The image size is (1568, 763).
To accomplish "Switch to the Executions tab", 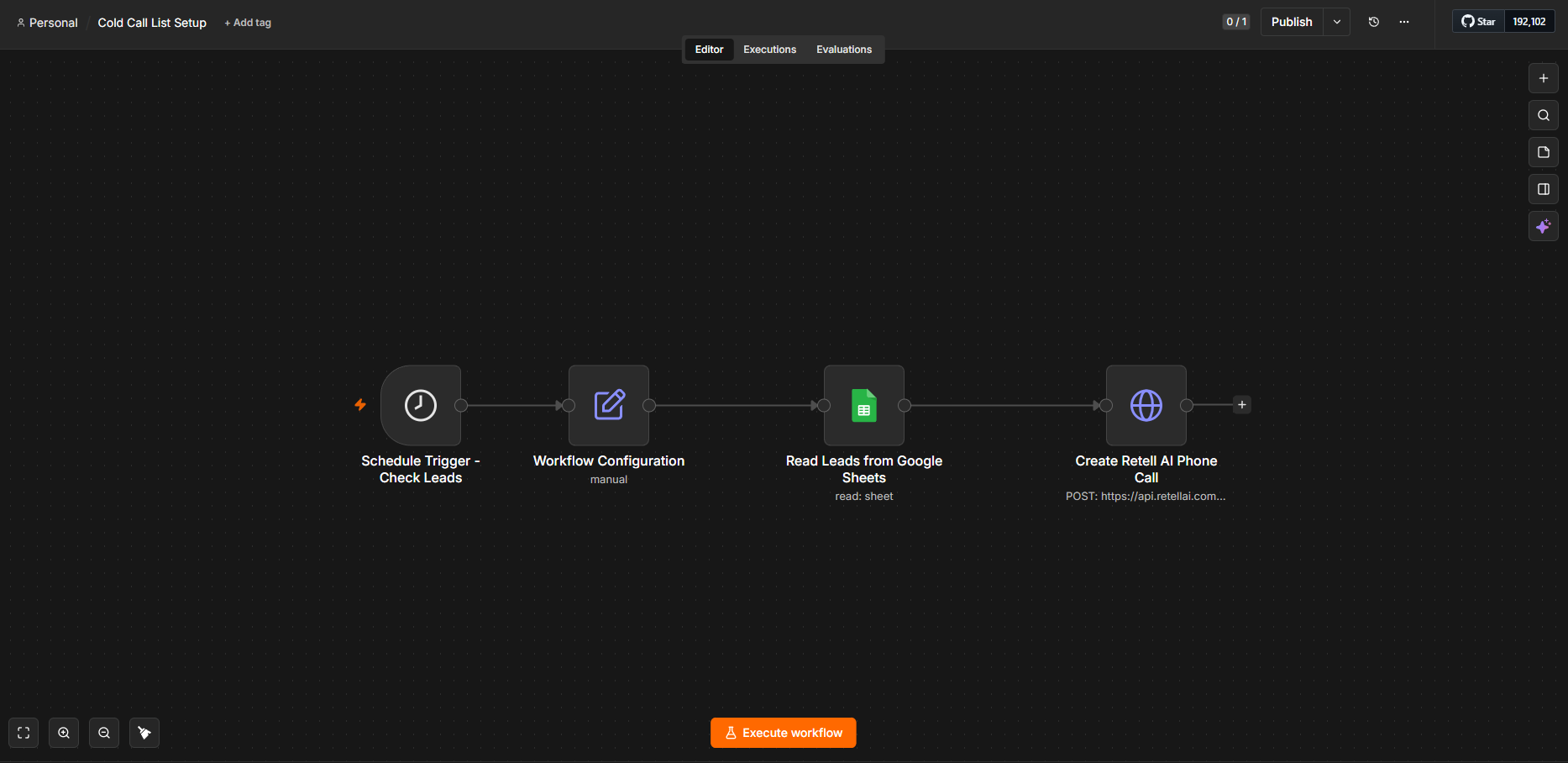I will click(769, 50).
